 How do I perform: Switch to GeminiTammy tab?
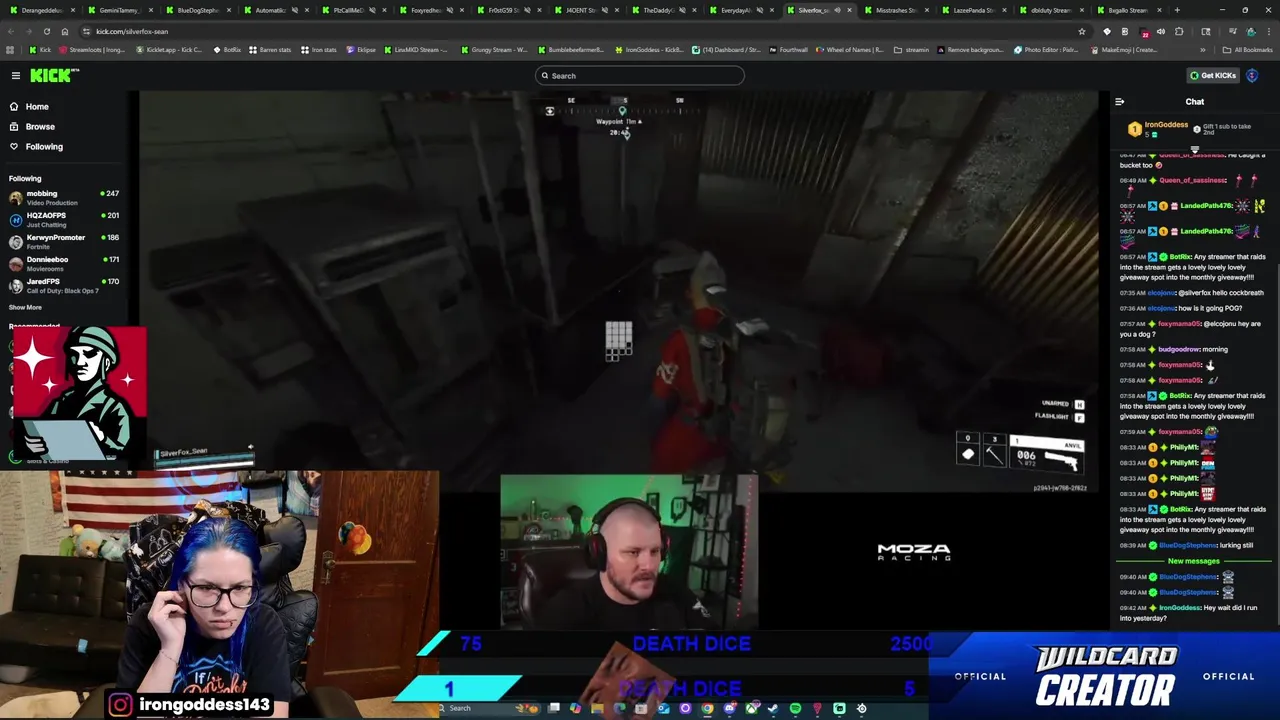pyautogui.click(x=118, y=10)
